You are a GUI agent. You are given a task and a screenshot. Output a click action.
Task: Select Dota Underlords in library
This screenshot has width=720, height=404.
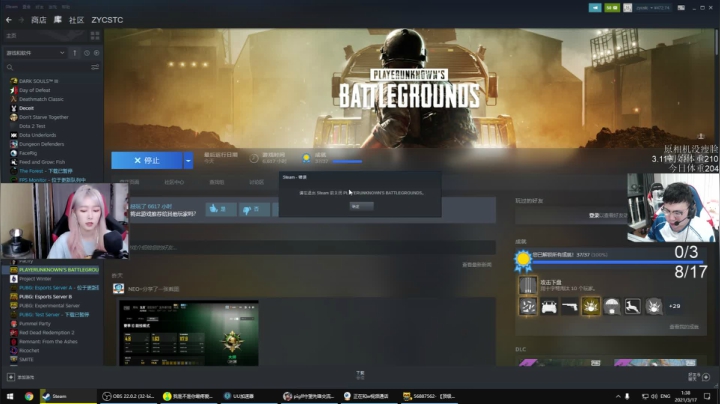click(x=37, y=135)
